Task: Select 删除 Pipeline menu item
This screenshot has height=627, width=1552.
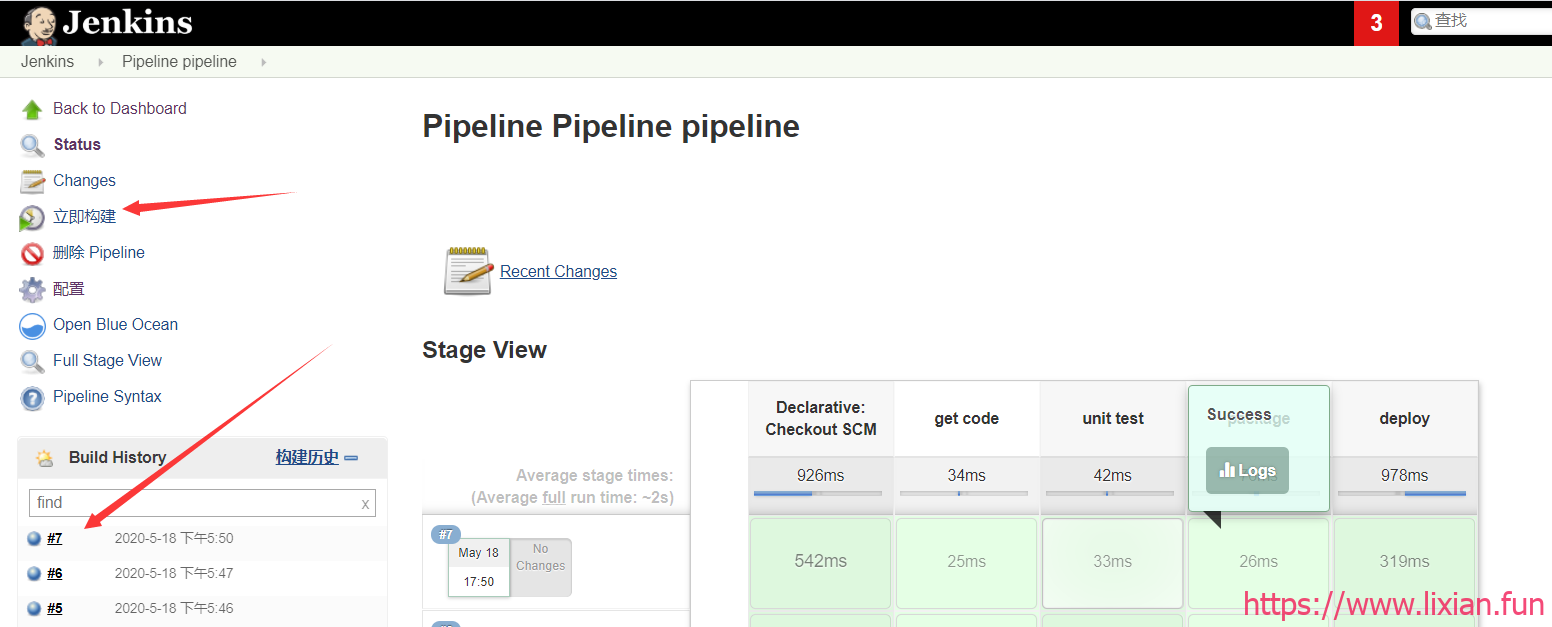Action: pyautogui.click(x=99, y=252)
